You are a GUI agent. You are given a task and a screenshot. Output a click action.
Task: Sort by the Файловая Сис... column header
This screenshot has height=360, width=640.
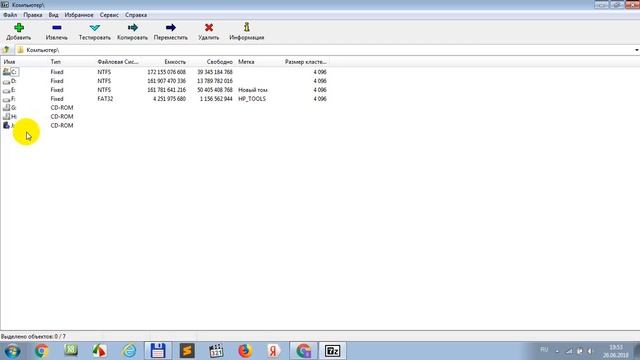click(x=118, y=62)
